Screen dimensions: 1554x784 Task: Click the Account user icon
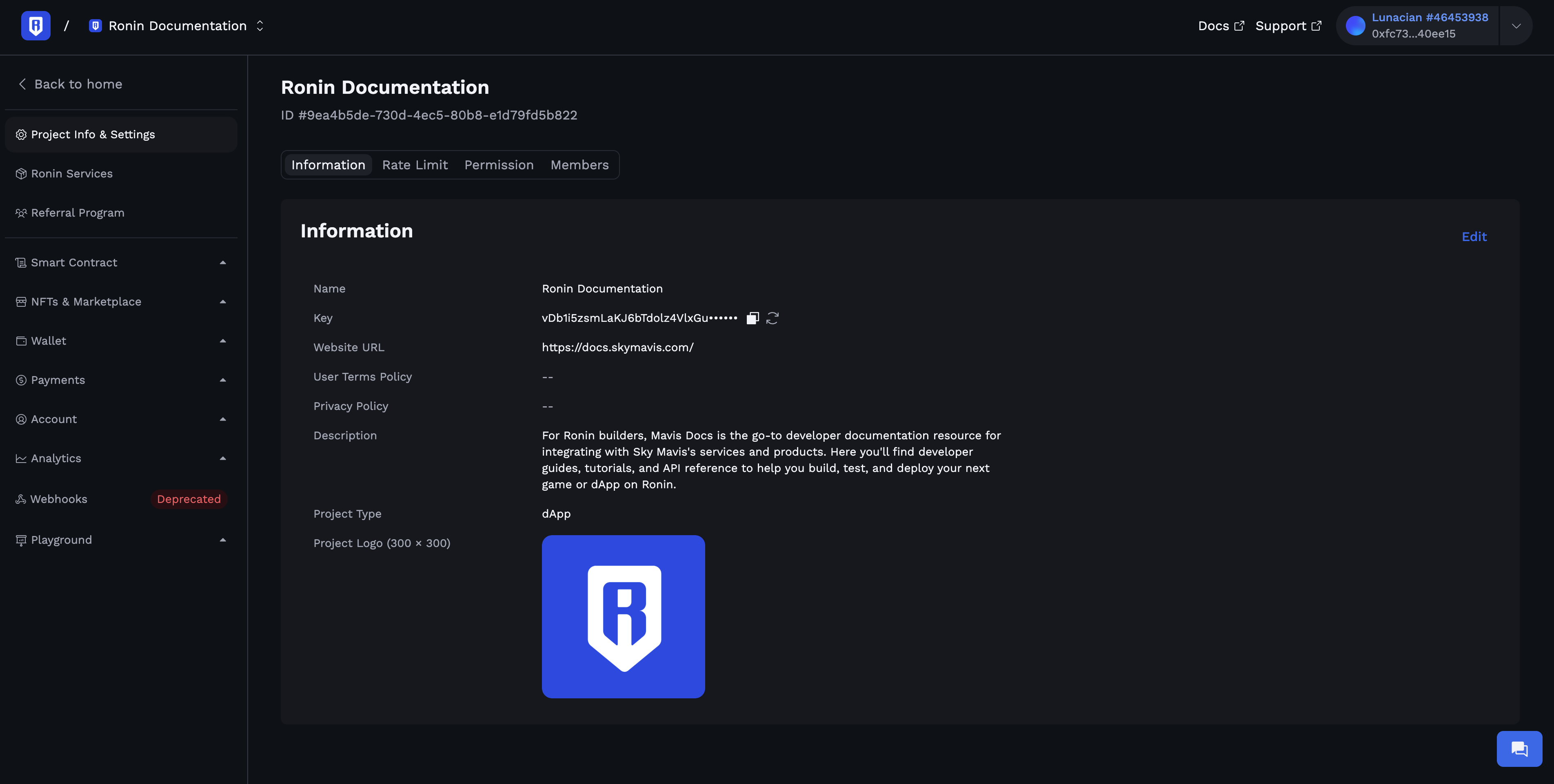pos(21,419)
